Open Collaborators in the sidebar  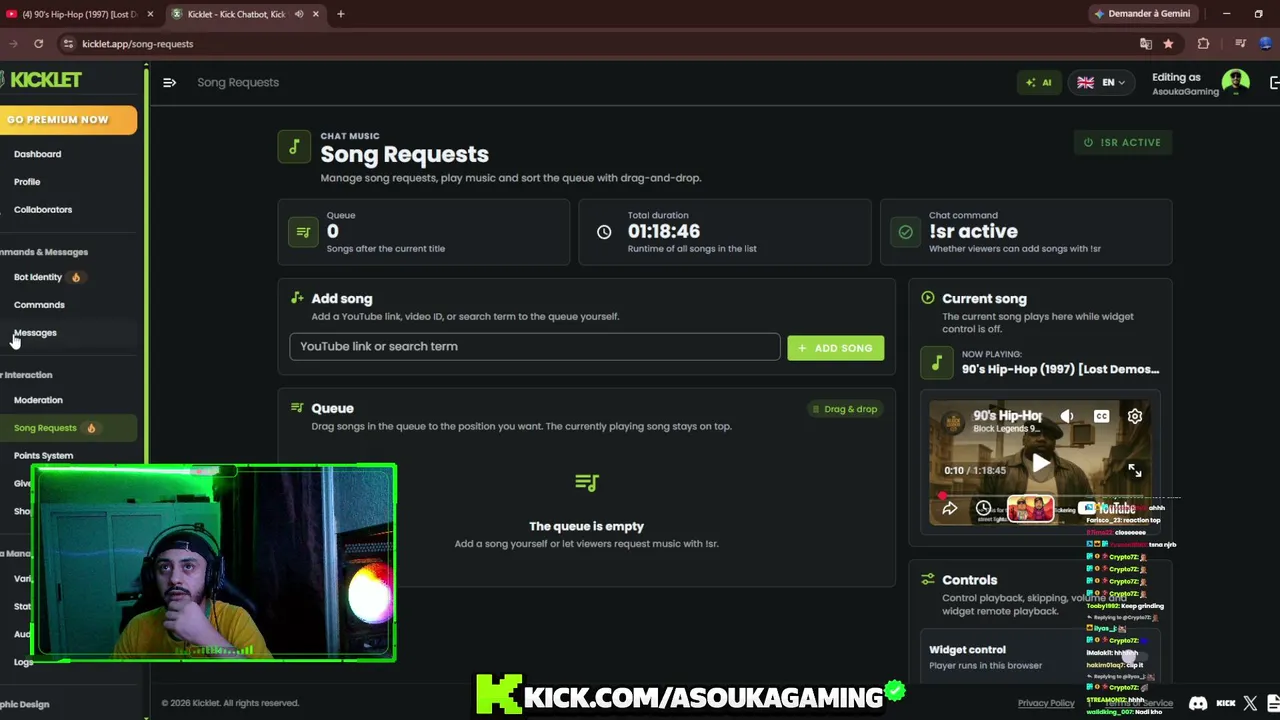43,210
